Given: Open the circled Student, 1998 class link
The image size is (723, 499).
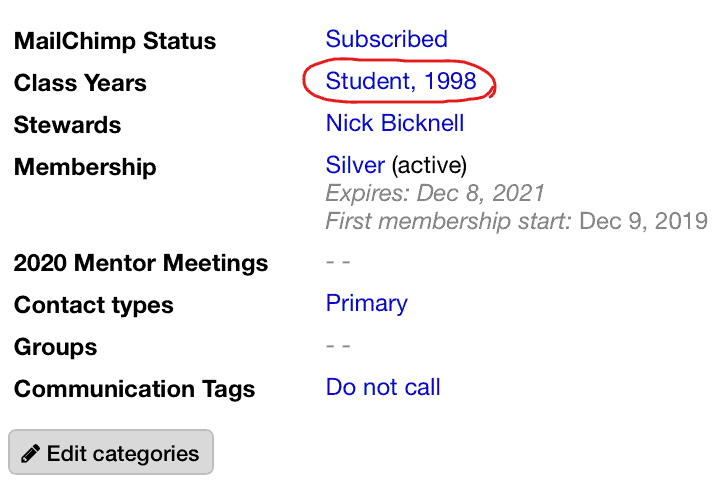Looking at the screenshot, I should (401, 81).
